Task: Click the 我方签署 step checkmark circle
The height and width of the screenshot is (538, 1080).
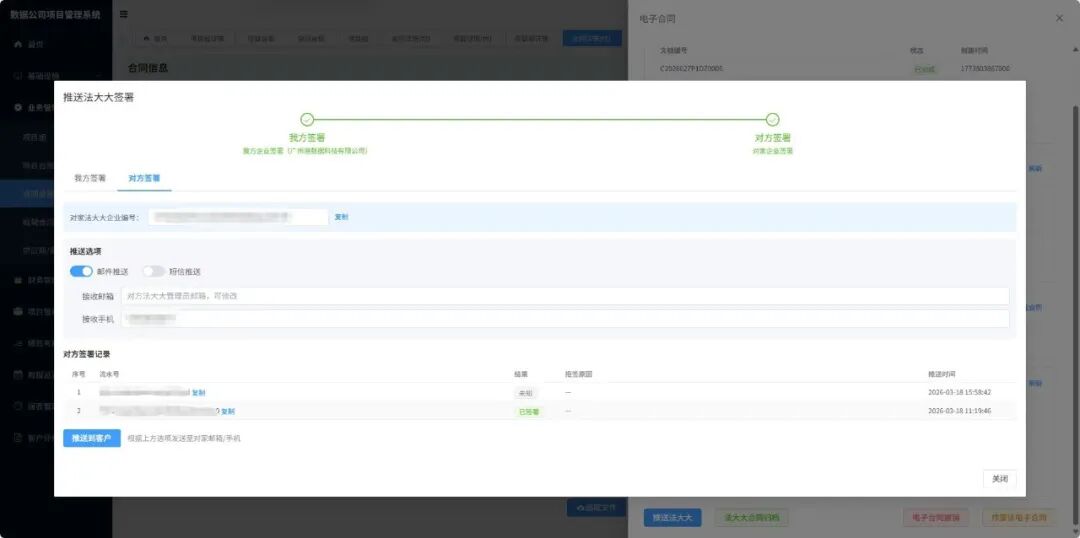Action: click(x=307, y=120)
